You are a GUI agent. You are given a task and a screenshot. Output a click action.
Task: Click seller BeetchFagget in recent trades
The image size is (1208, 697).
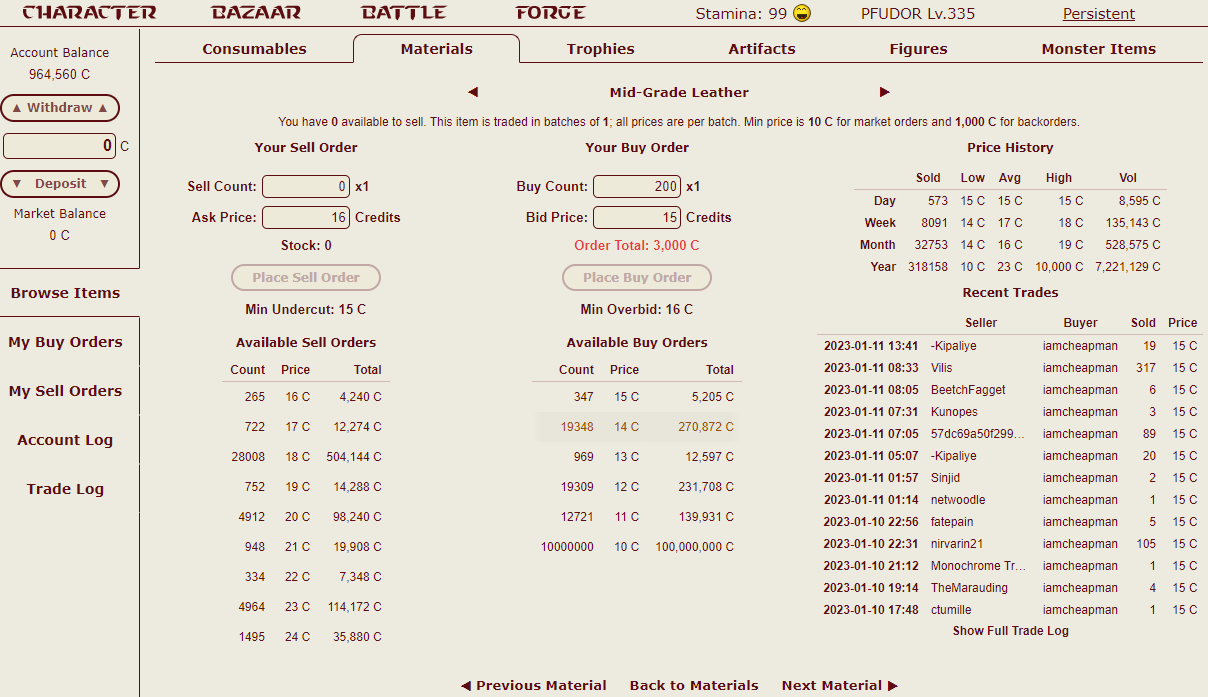pyautogui.click(x=968, y=390)
